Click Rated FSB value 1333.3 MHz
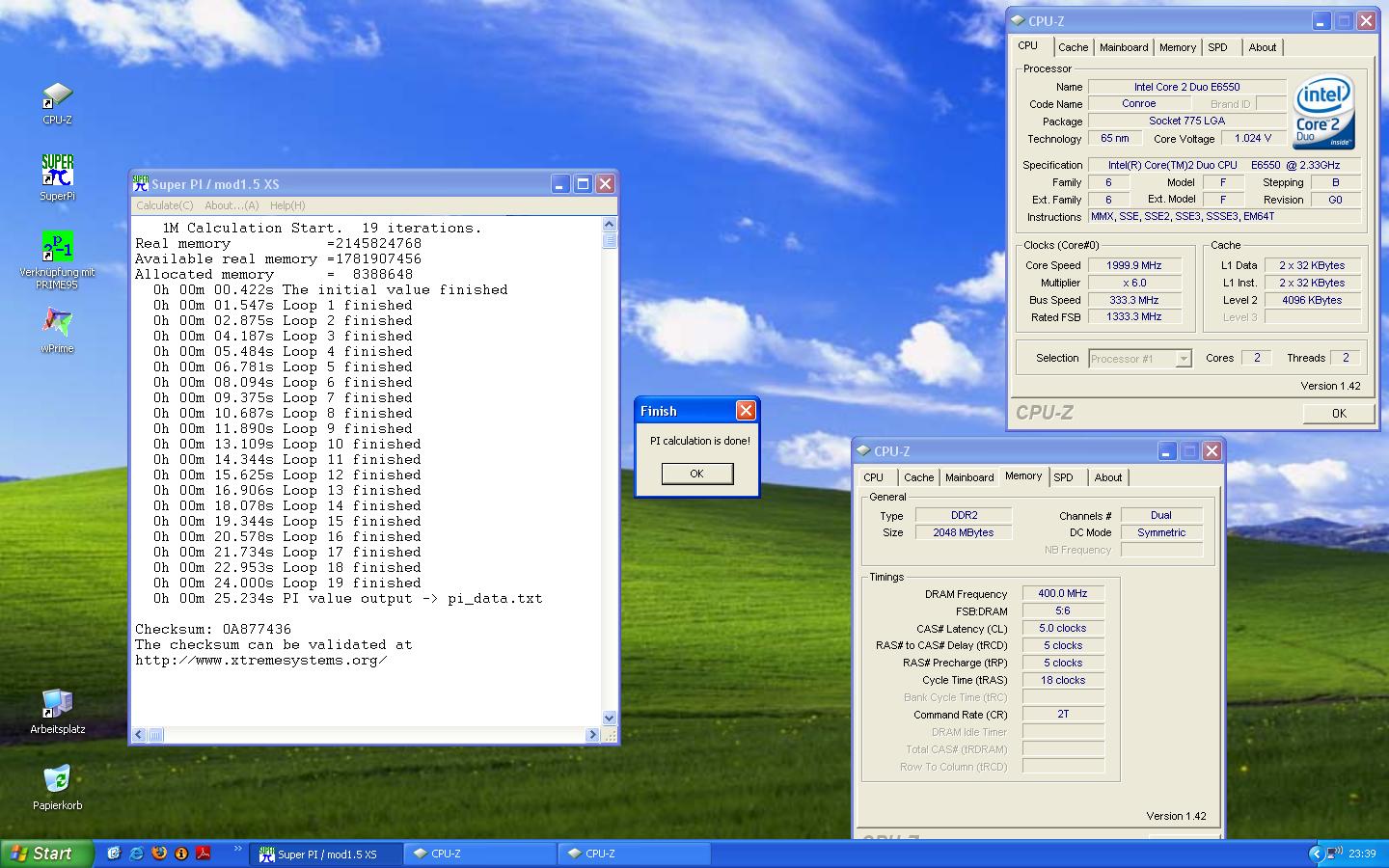 (x=1134, y=317)
